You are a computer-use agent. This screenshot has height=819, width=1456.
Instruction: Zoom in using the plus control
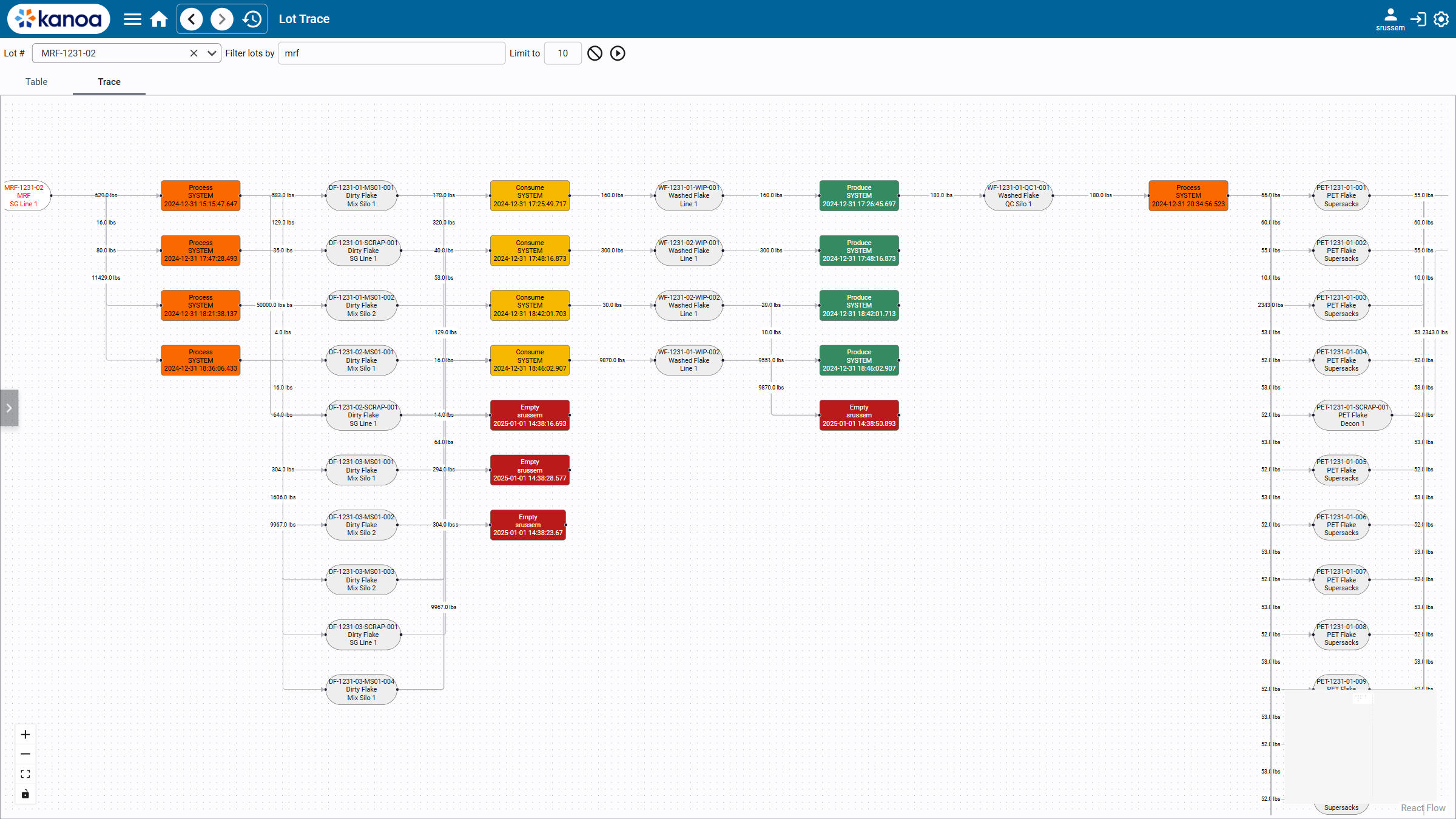(x=25, y=733)
